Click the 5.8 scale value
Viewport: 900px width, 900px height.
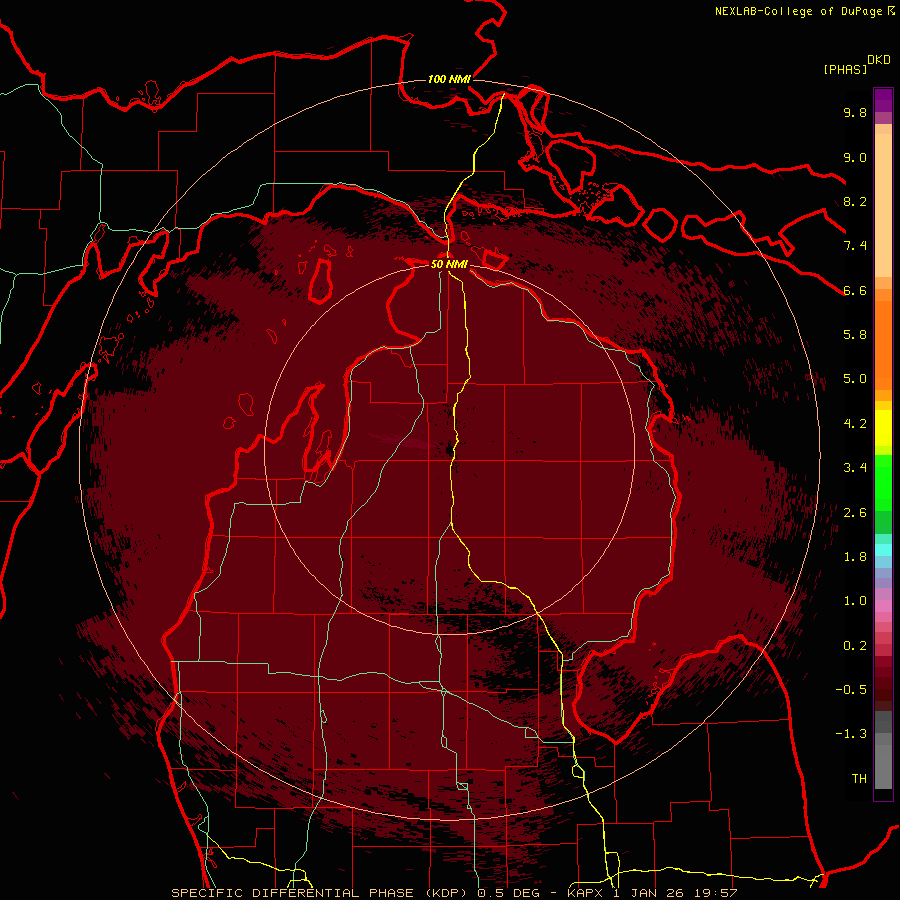pos(855,335)
